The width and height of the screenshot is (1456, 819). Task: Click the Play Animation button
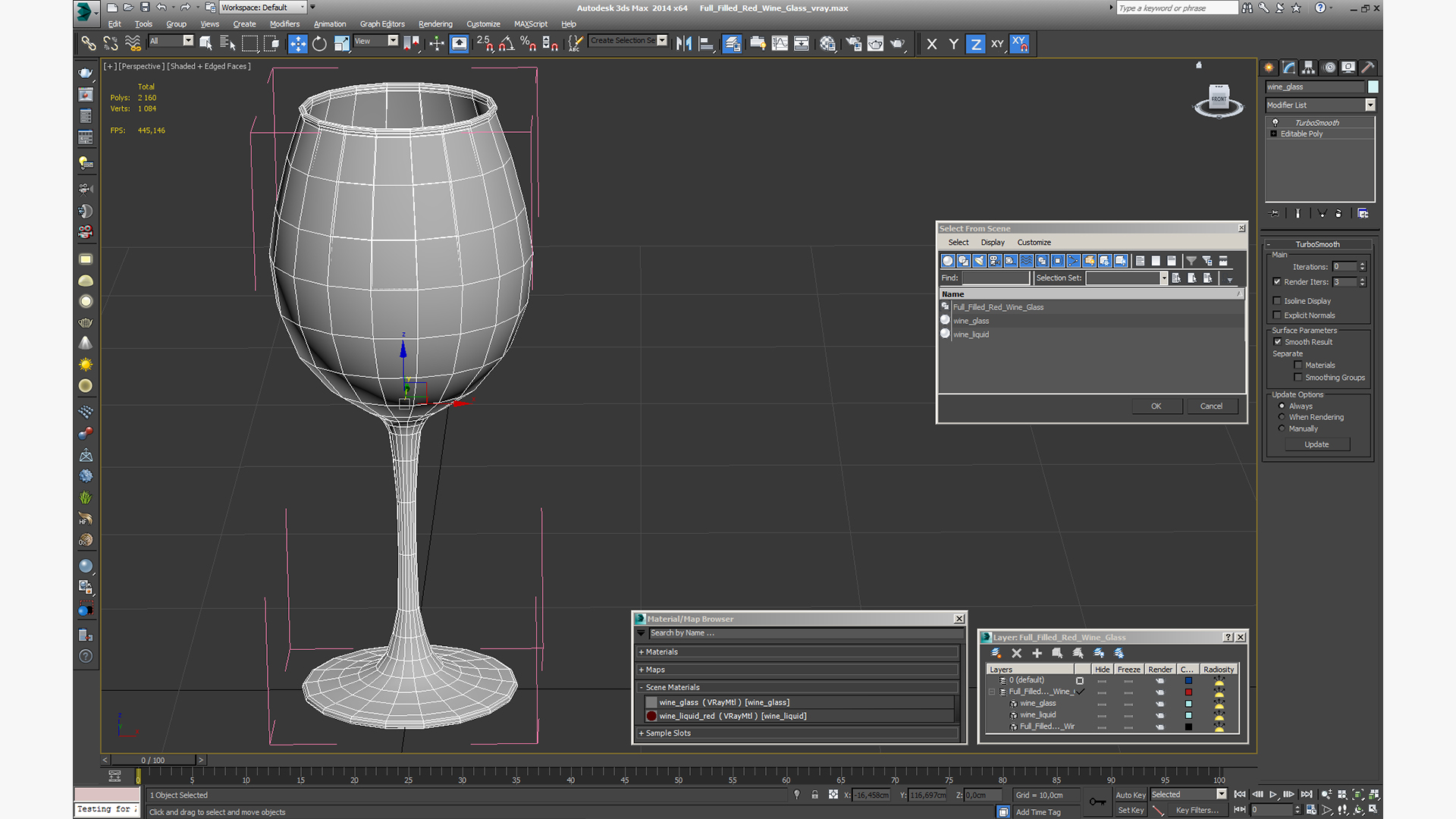pyautogui.click(x=1273, y=794)
